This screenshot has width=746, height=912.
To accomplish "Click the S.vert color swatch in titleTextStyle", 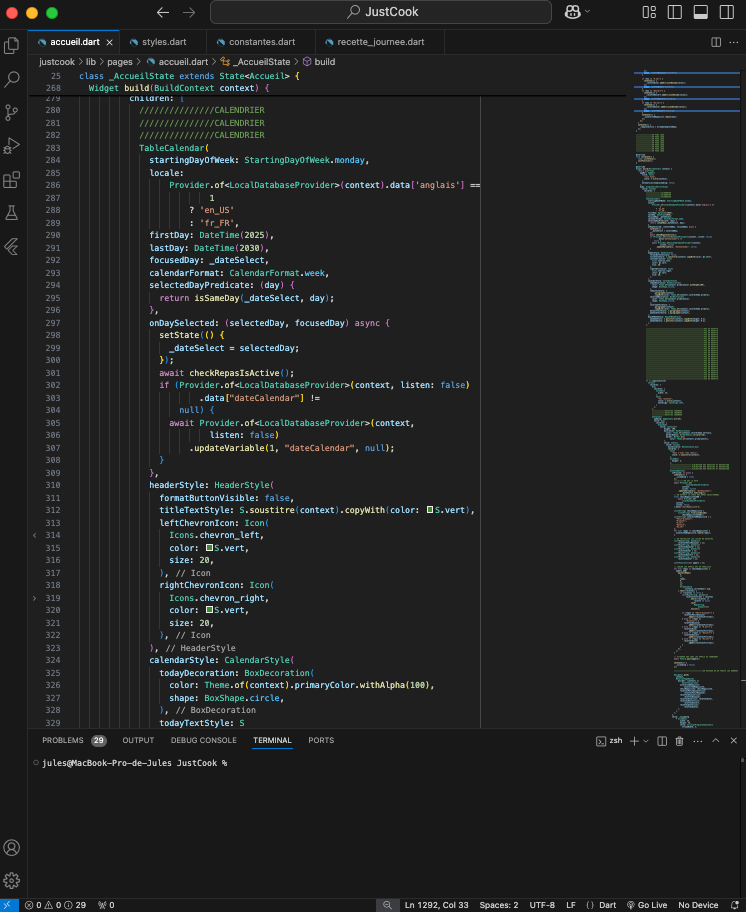I will [x=430, y=510].
